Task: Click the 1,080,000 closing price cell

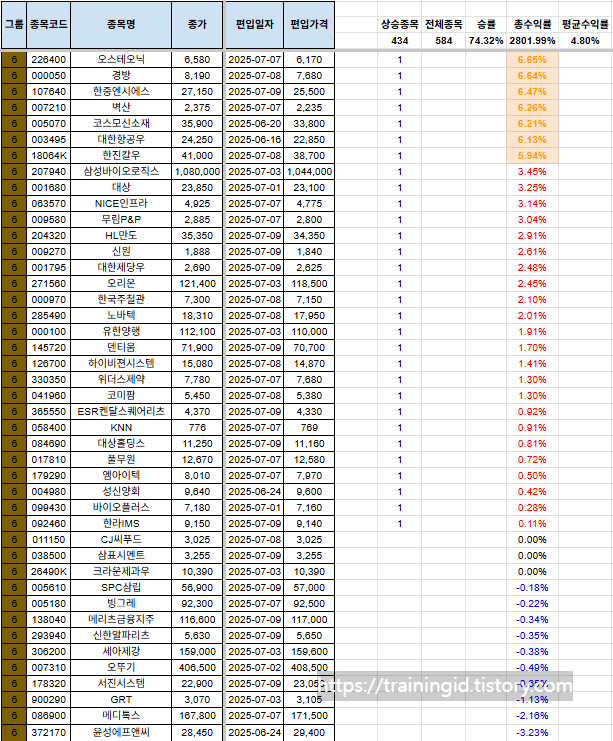Action: click(x=197, y=172)
